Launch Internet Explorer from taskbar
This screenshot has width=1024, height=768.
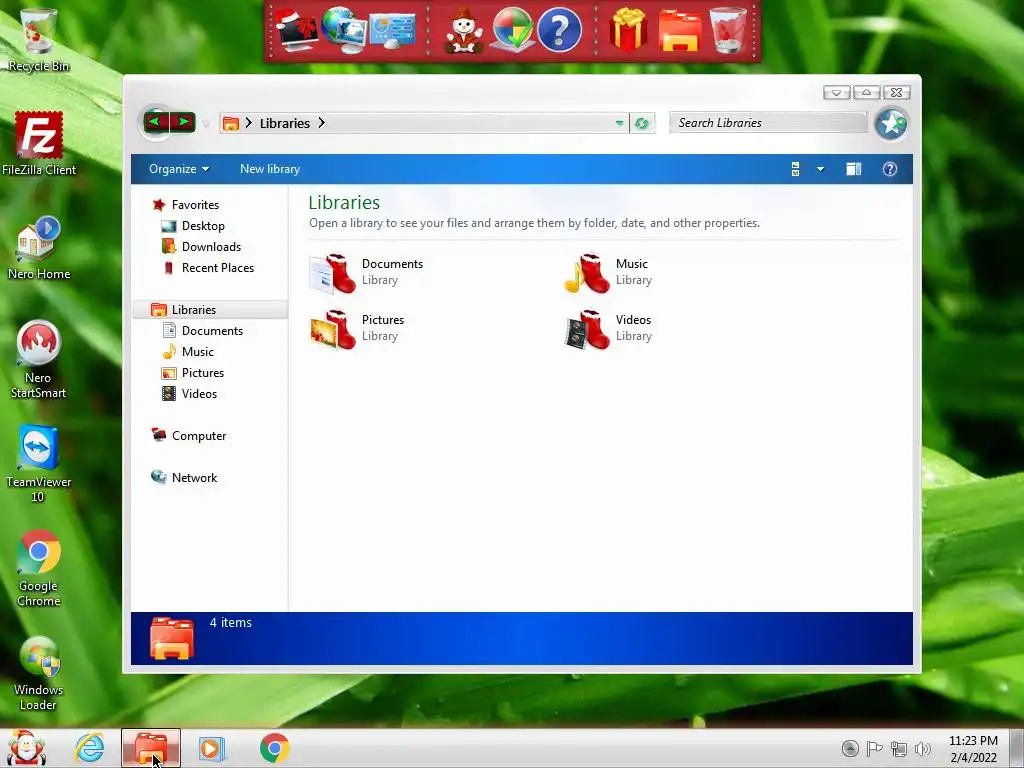coord(89,748)
